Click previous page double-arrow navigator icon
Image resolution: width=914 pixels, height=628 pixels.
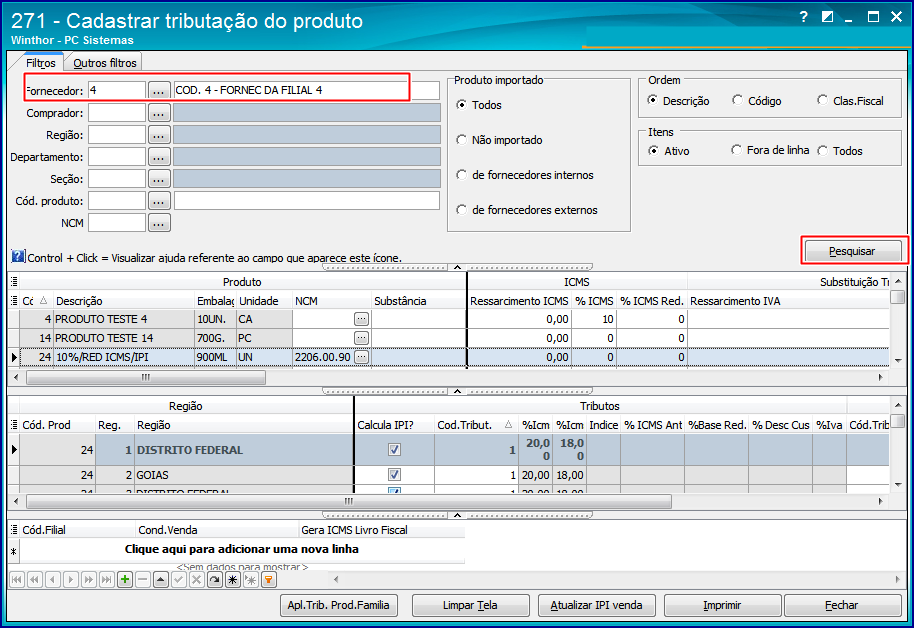coord(35,580)
